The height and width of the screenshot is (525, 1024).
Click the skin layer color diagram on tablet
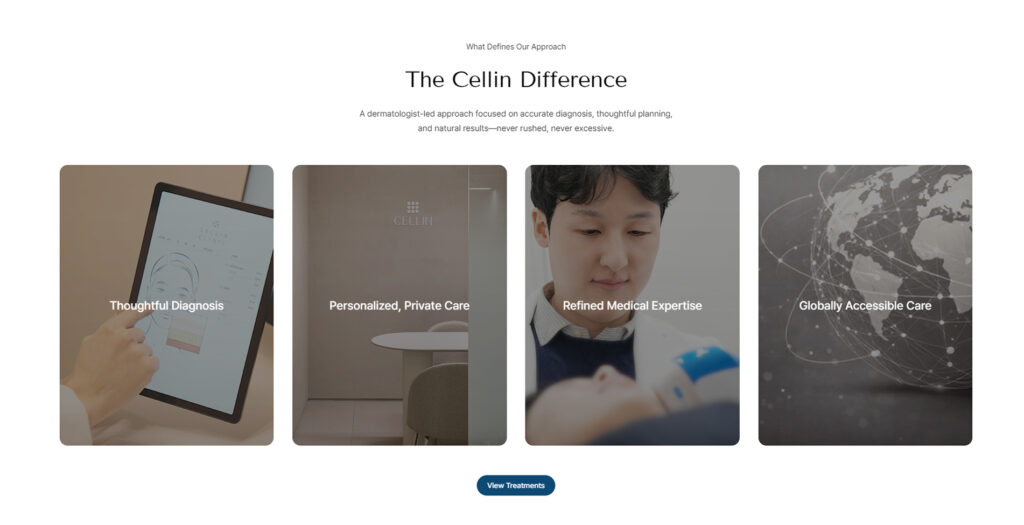click(185, 334)
